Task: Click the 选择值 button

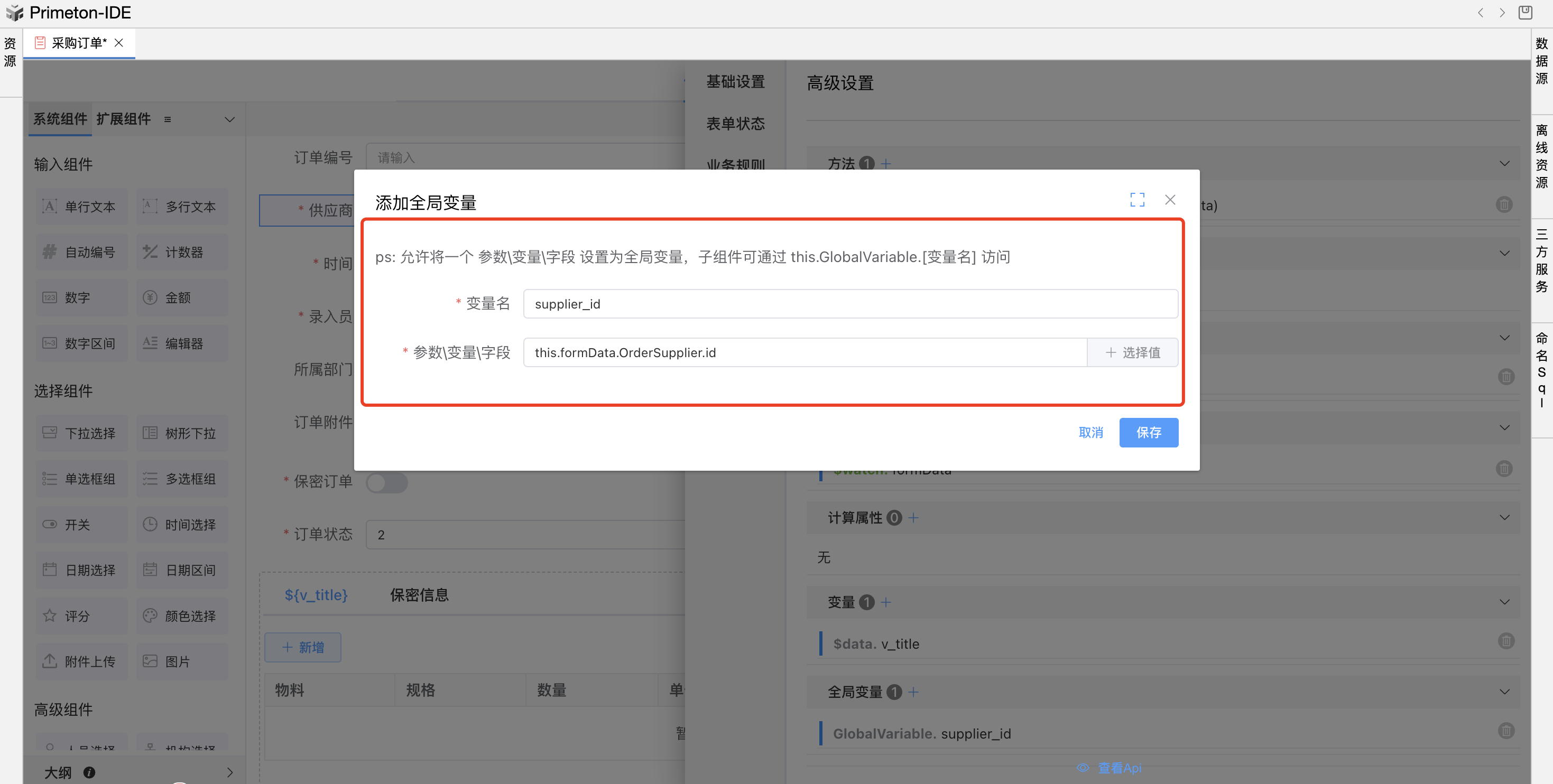Action: click(1132, 352)
